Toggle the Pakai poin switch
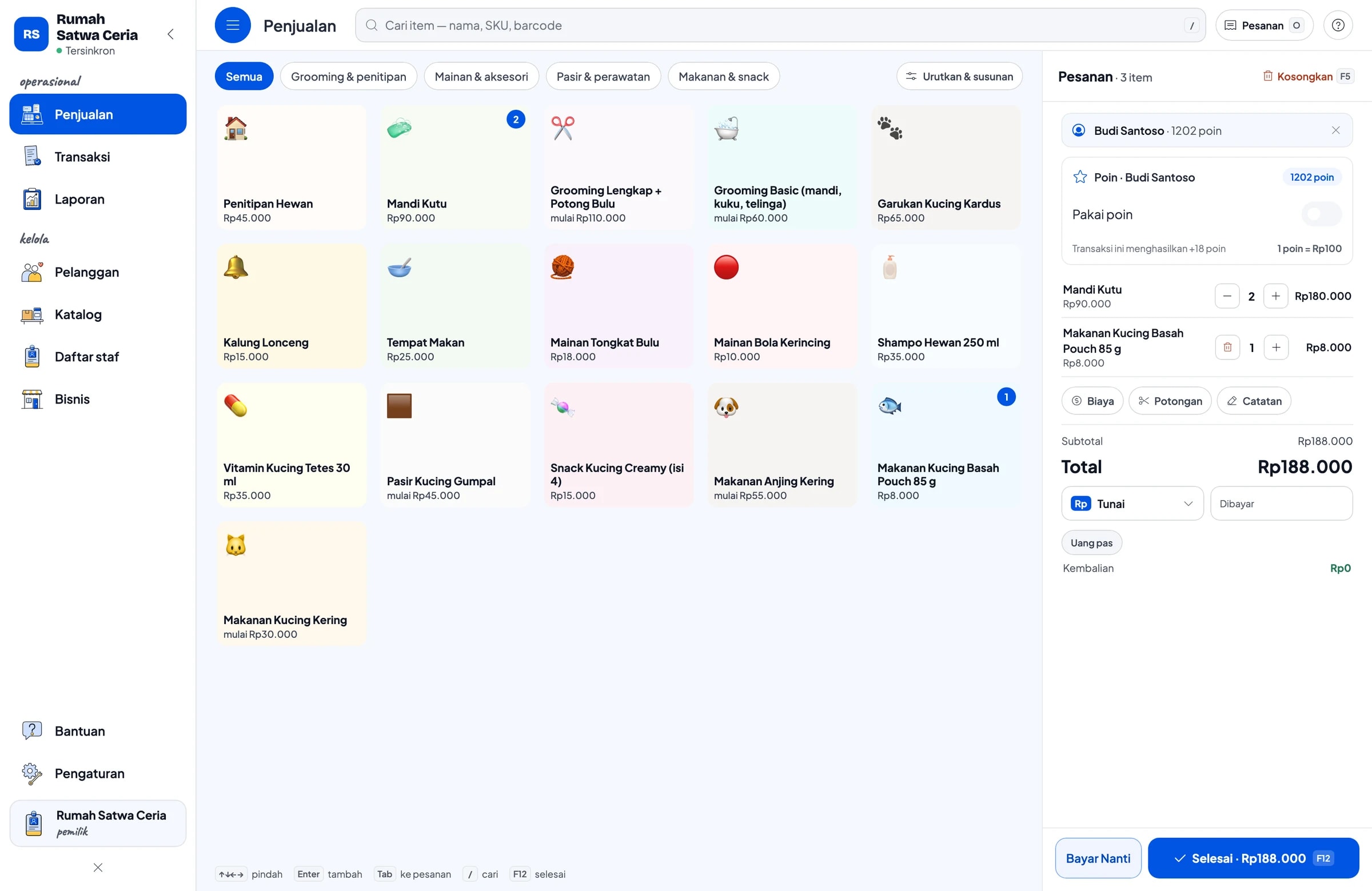Image resolution: width=1372 pixels, height=891 pixels. [1321, 214]
